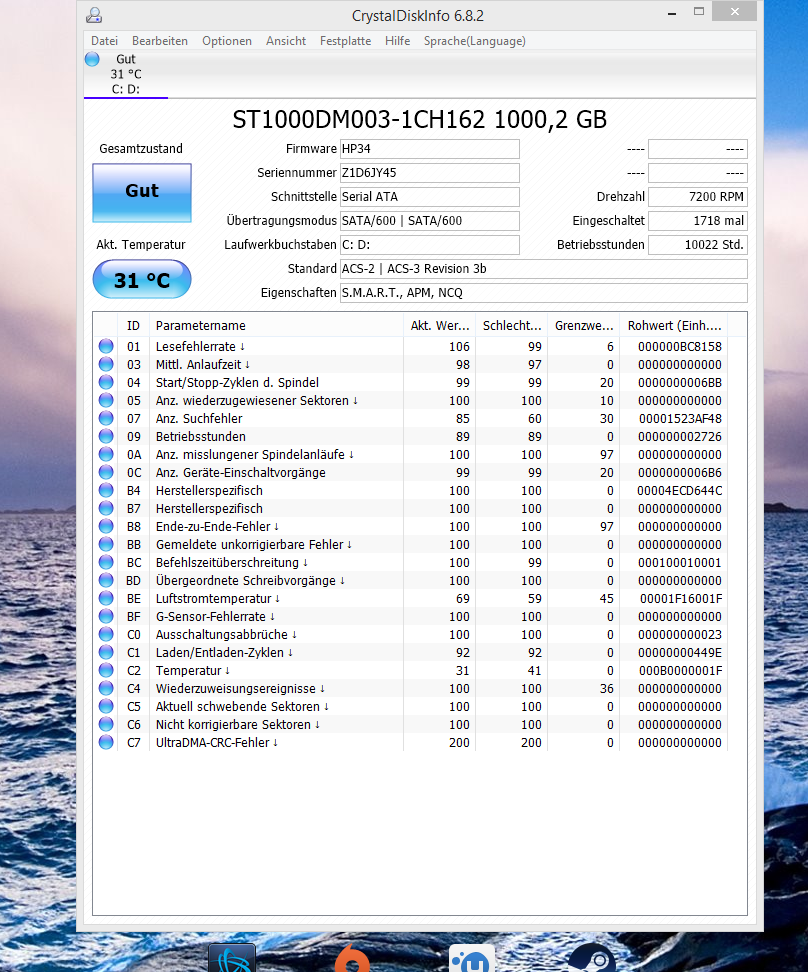Click status orb in Temperatur row C2
The width and height of the screenshot is (808, 972).
tap(106, 669)
